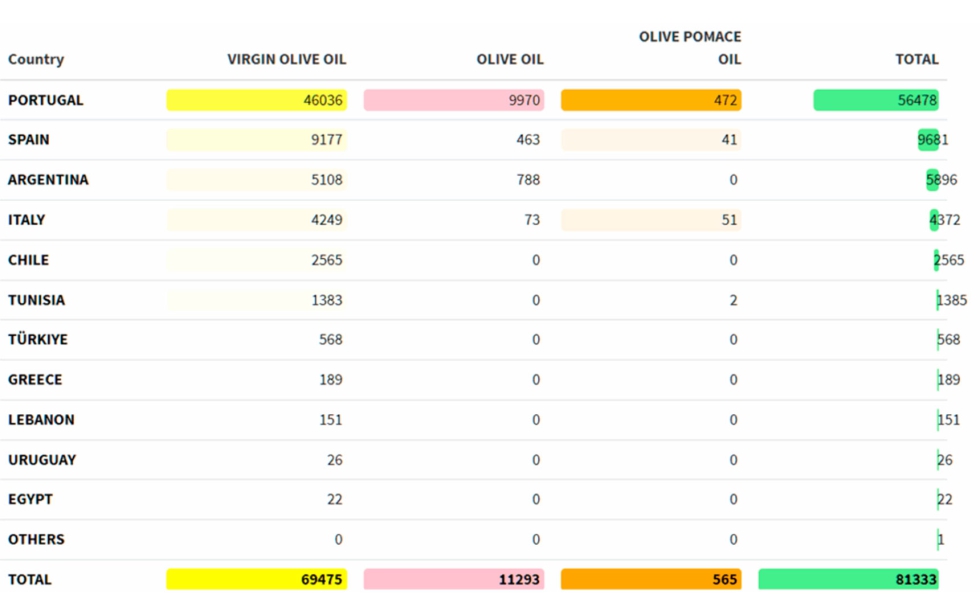Click Egypt virgin olive oil value 22
The height and width of the screenshot is (615, 980).
(x=334, y=499)
